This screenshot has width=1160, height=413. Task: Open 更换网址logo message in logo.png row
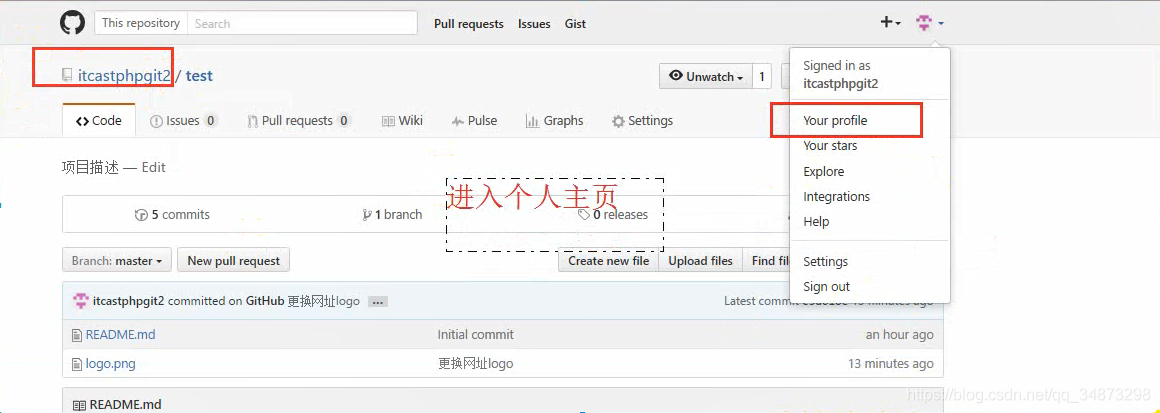coord(476,363)
